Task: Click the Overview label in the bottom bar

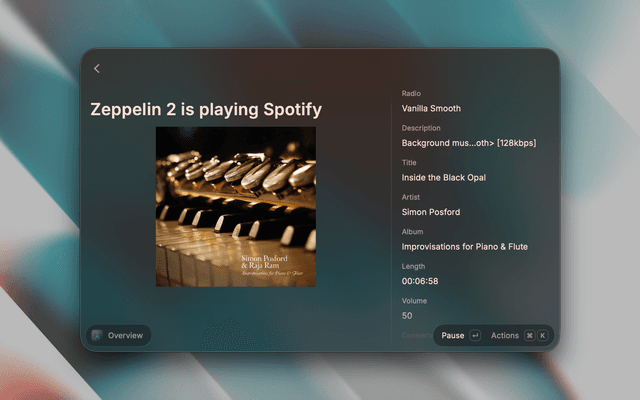Action: point(125,336)
